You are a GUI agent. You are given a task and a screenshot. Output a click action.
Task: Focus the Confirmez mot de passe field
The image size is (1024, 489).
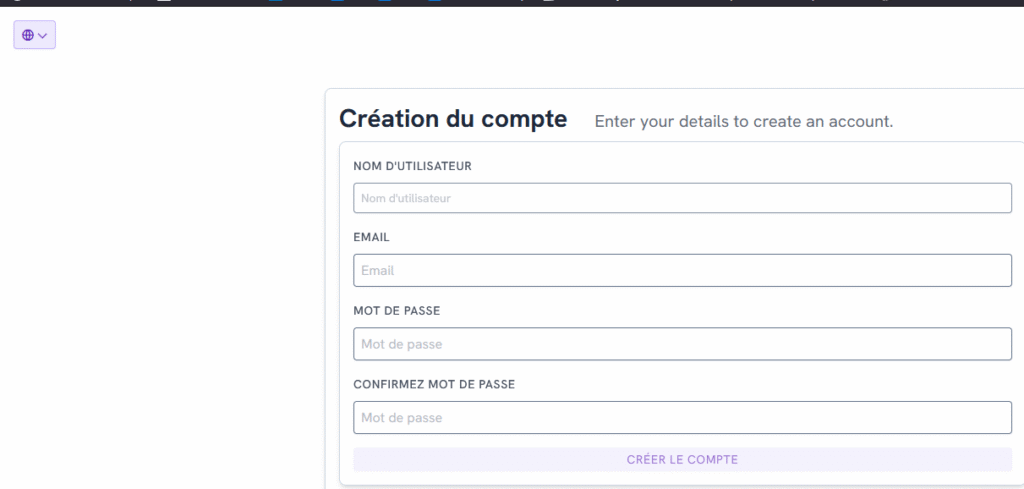682,417
